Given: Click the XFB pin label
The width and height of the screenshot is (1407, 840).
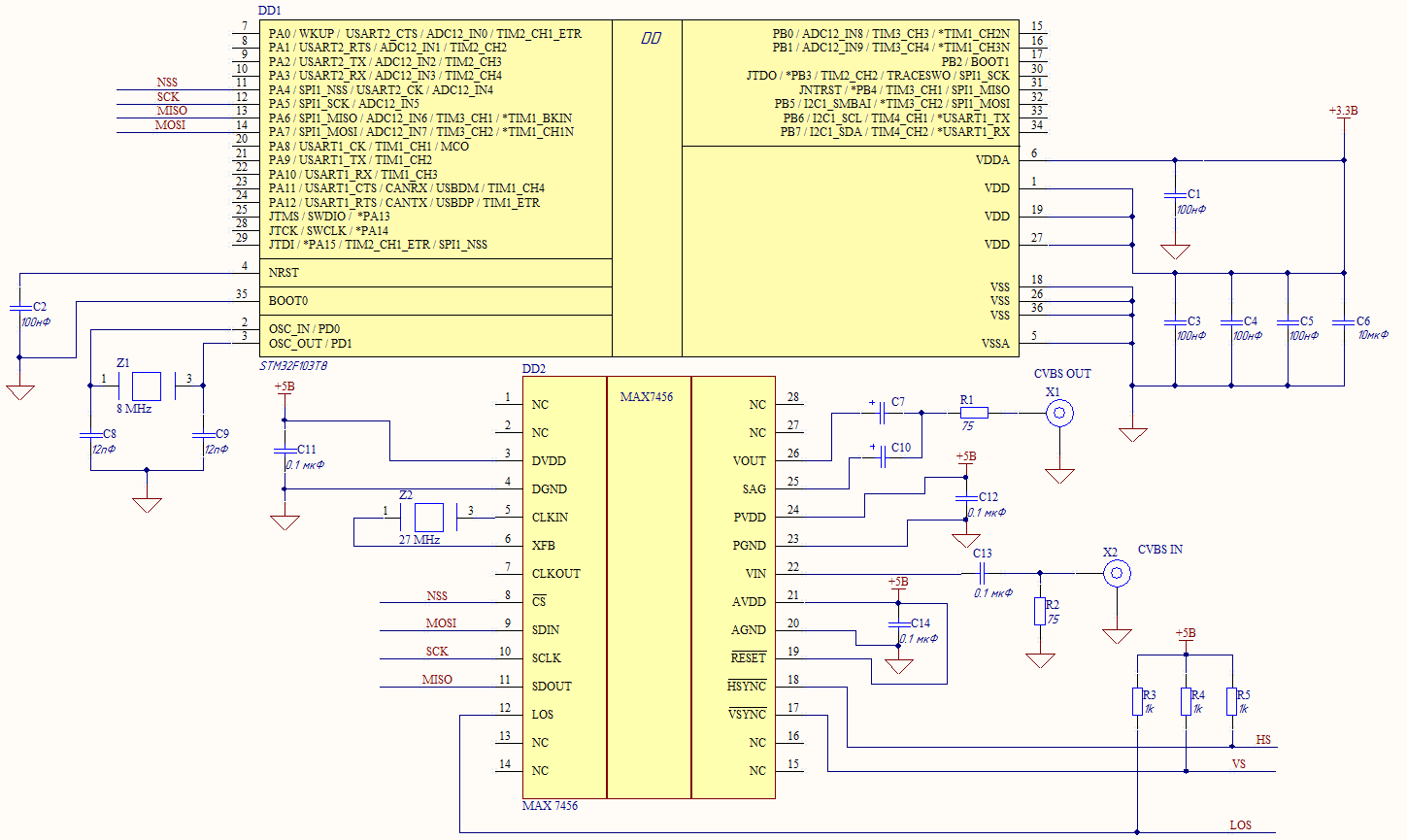Looking at the screenshot, I should (544, 546).
